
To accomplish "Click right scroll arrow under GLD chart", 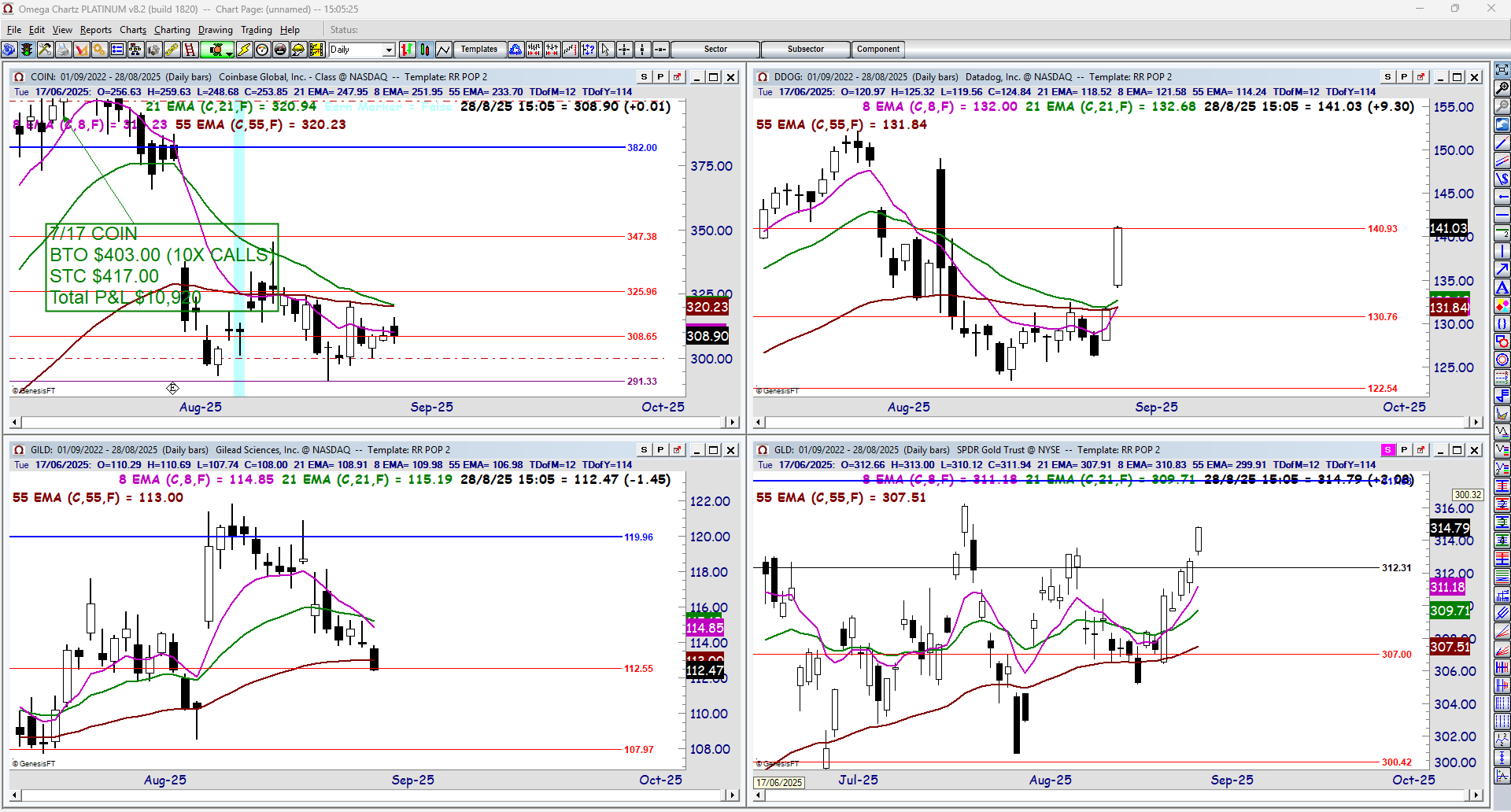I will (1476, 795).
